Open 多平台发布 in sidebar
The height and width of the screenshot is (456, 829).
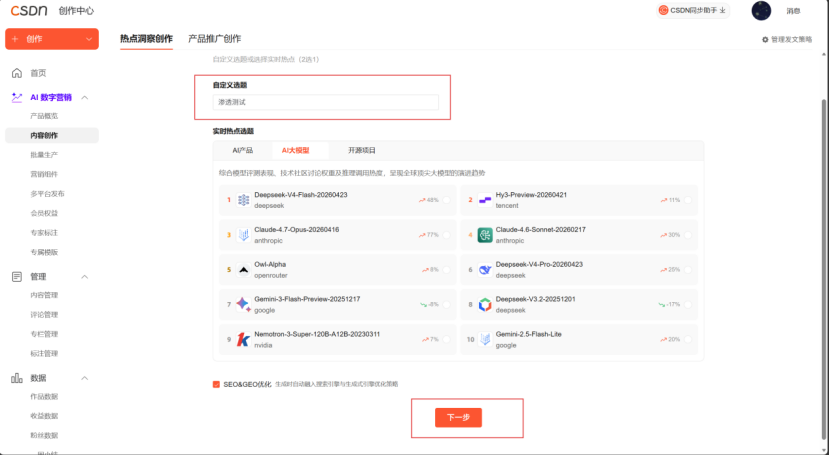tap(48, 194)
